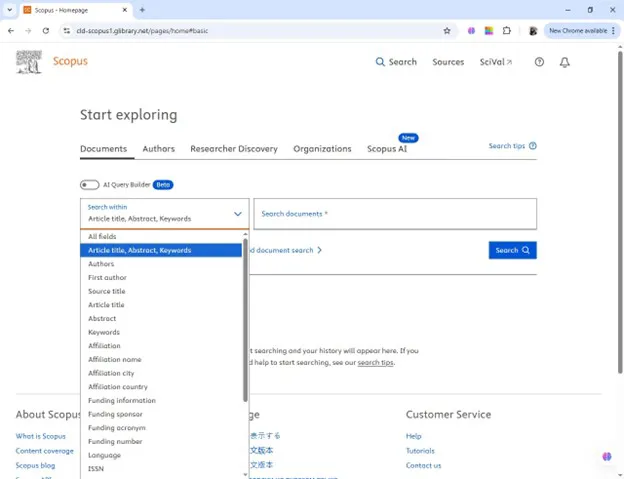Toggle the AI Query Builder switch

pyautogui.click(x=89, y=185)
